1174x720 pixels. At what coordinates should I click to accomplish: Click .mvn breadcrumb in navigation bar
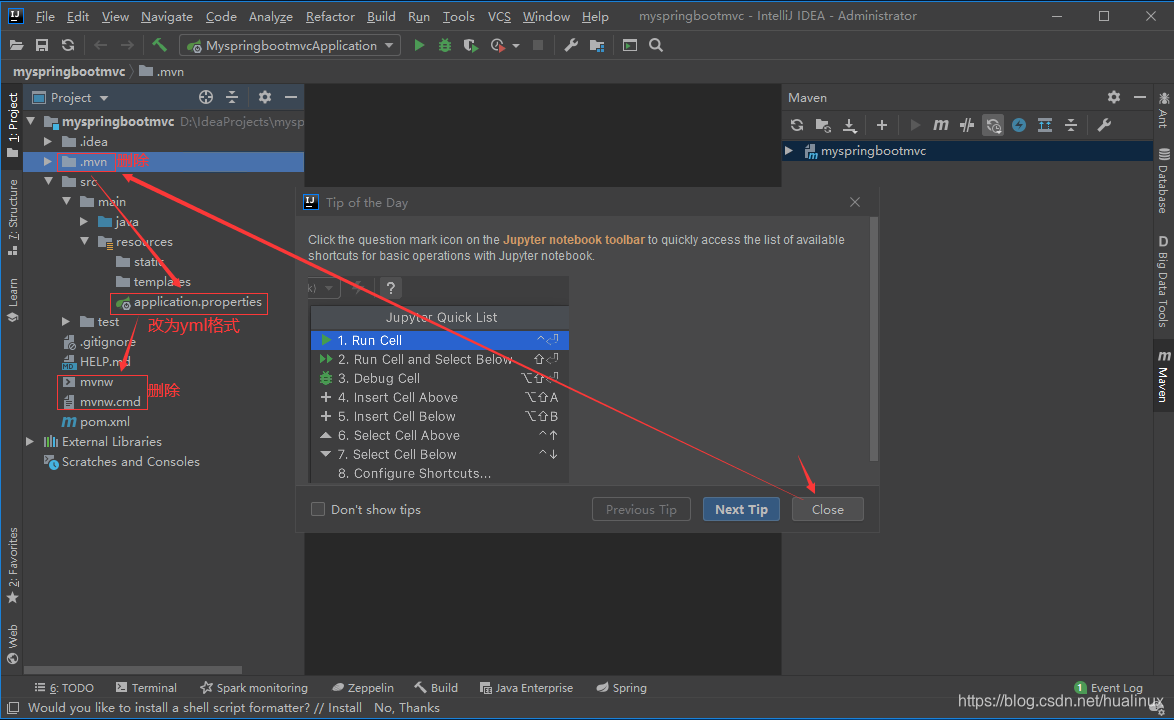tap(162, 72)
